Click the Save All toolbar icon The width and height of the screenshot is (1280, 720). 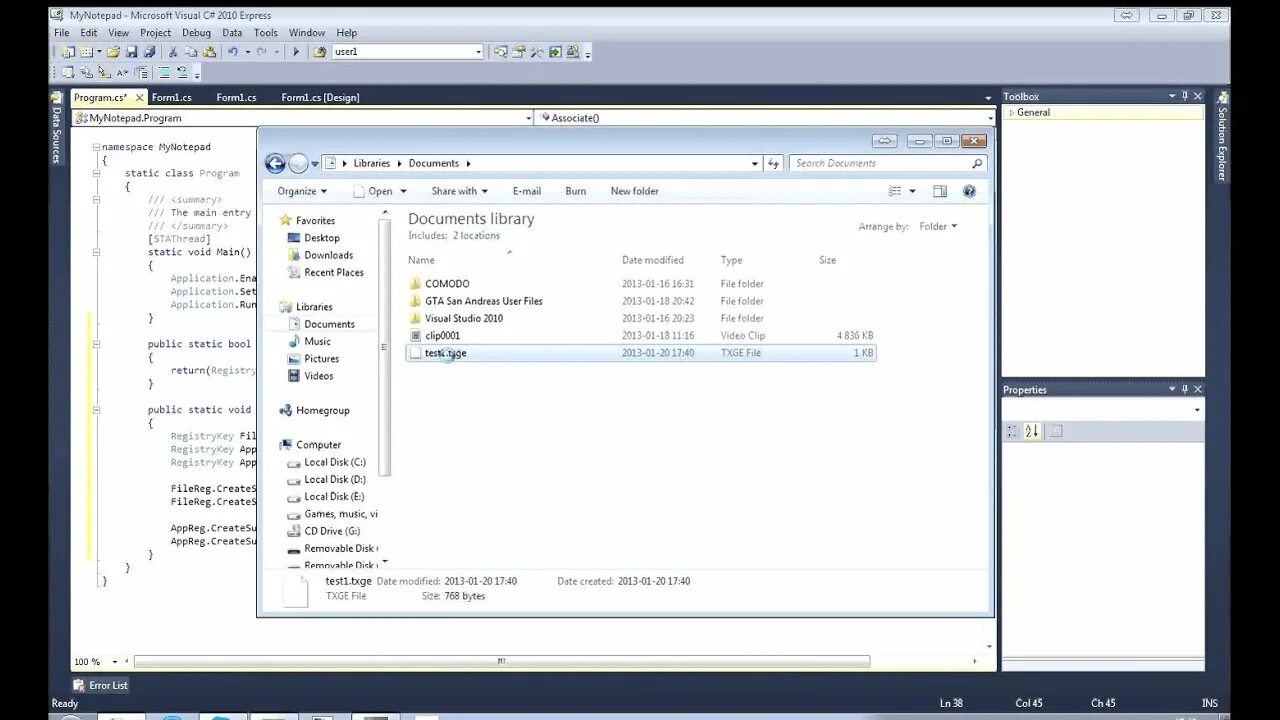point(149,52)
